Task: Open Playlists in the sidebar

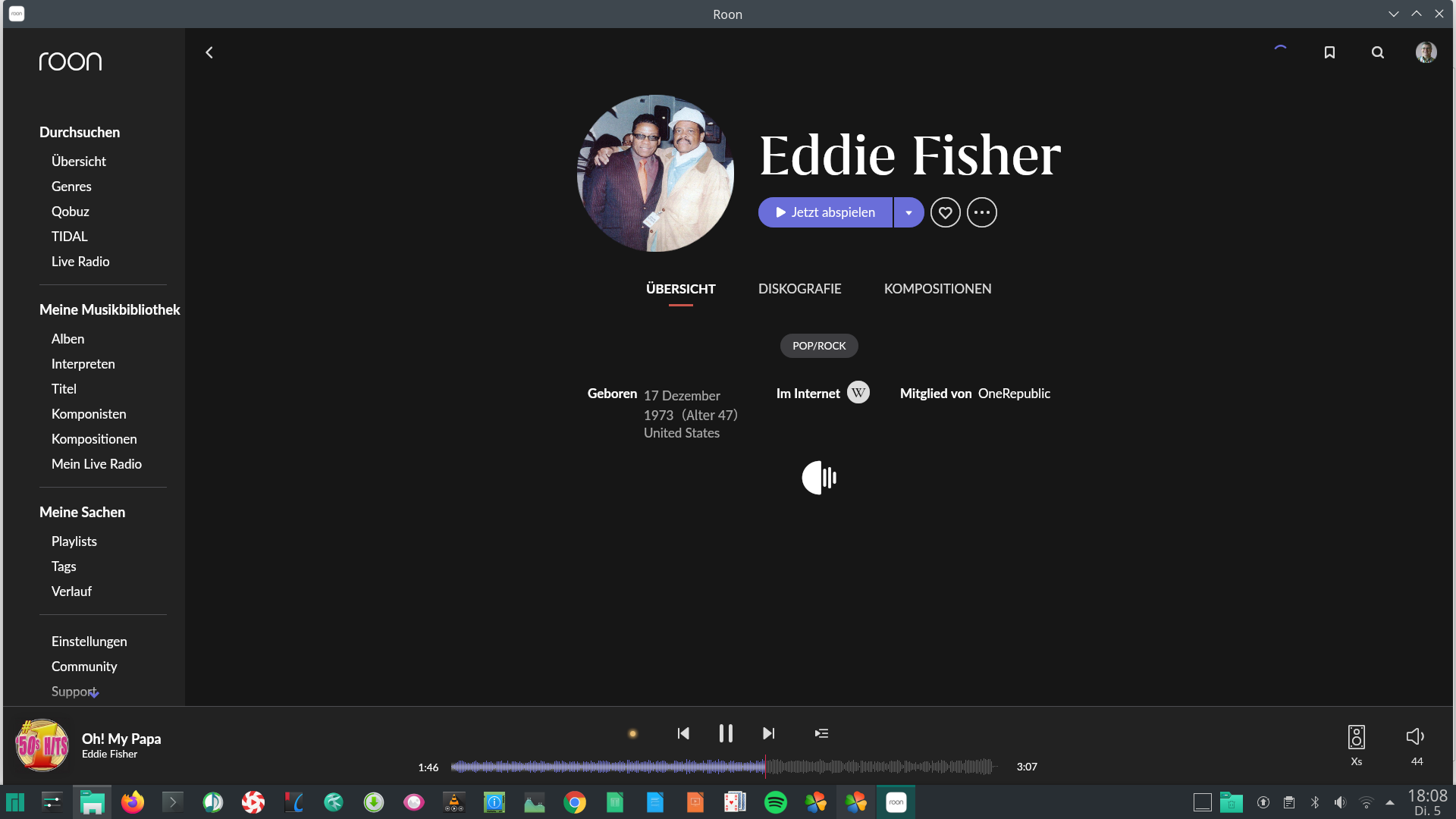Action: (x=74, y=541)
